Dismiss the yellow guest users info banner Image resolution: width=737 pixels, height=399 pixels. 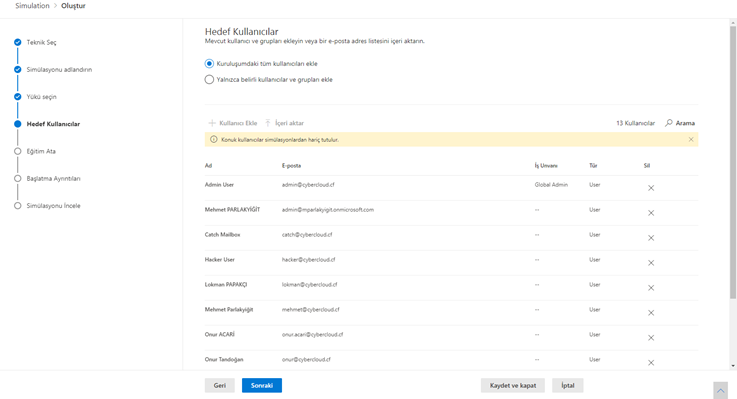(691, 140)
